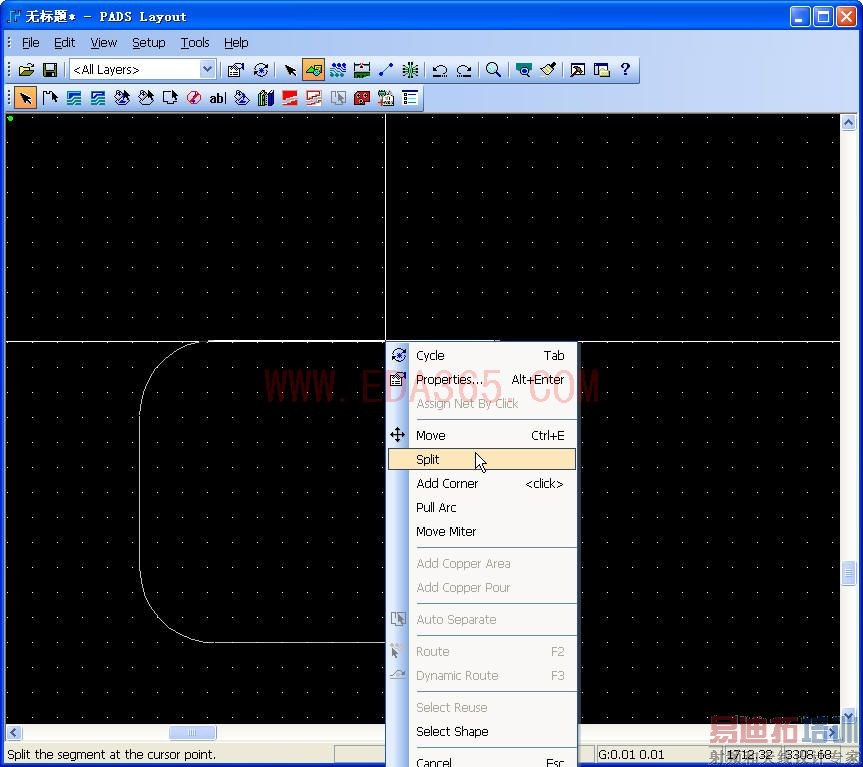Viewport: 863px width, 767px height.
Task: Select the Keepout tool icon
Action: click(x=170, y=98)
